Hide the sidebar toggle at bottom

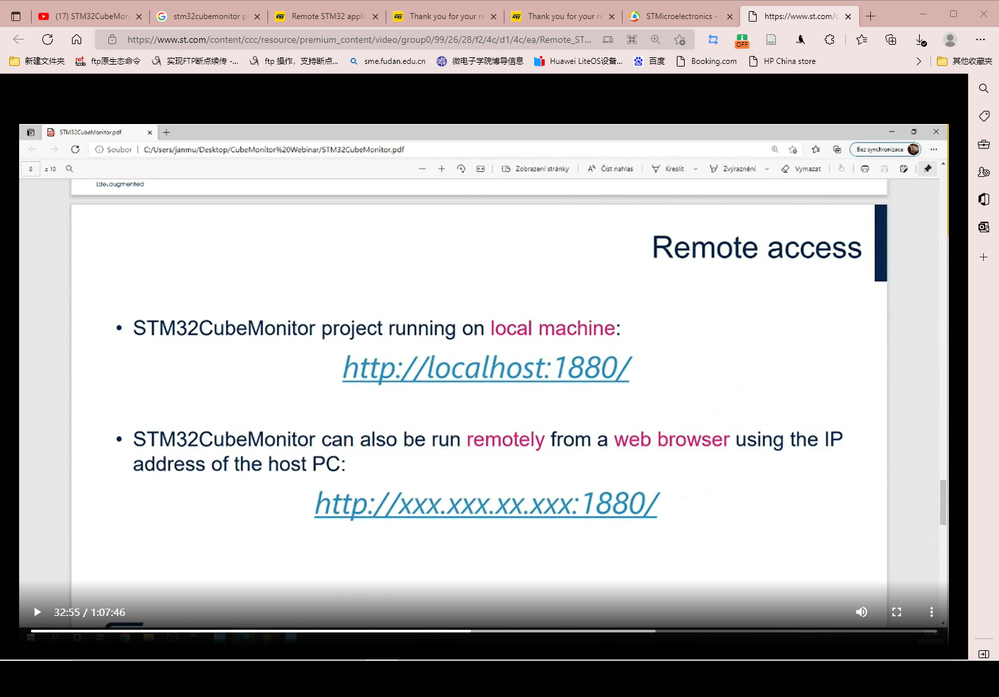tap(984, 654)
